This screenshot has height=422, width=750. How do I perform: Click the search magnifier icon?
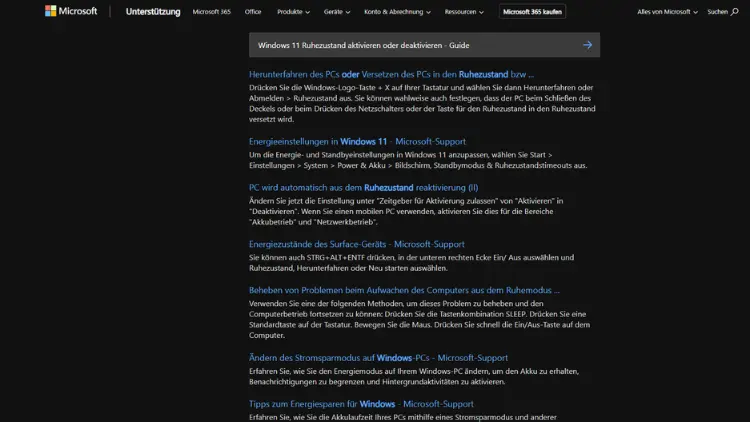pos(735,11)
